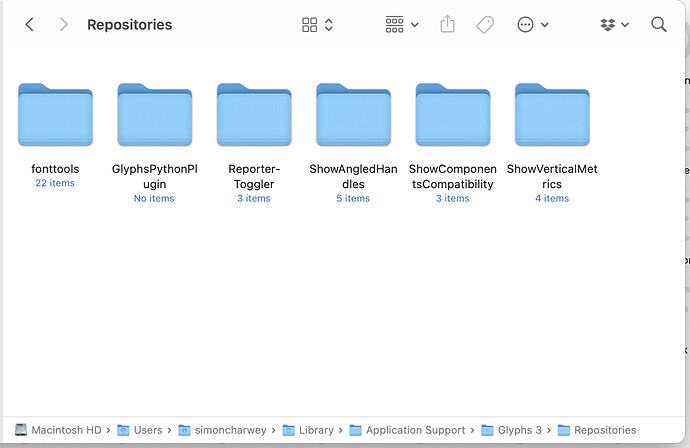The width and height of the screenshot is (690, 448).
Task: Select the fonttools folder
Action: tap(55, 115)
